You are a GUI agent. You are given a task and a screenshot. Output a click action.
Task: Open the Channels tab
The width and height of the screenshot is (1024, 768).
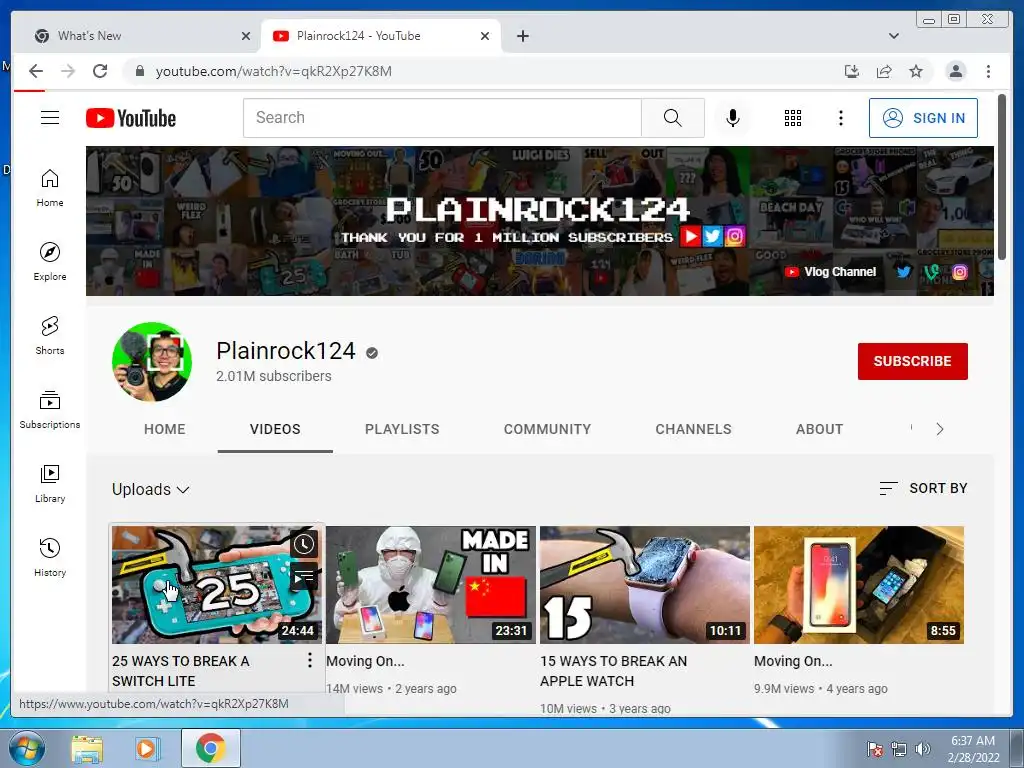[694, 429]
